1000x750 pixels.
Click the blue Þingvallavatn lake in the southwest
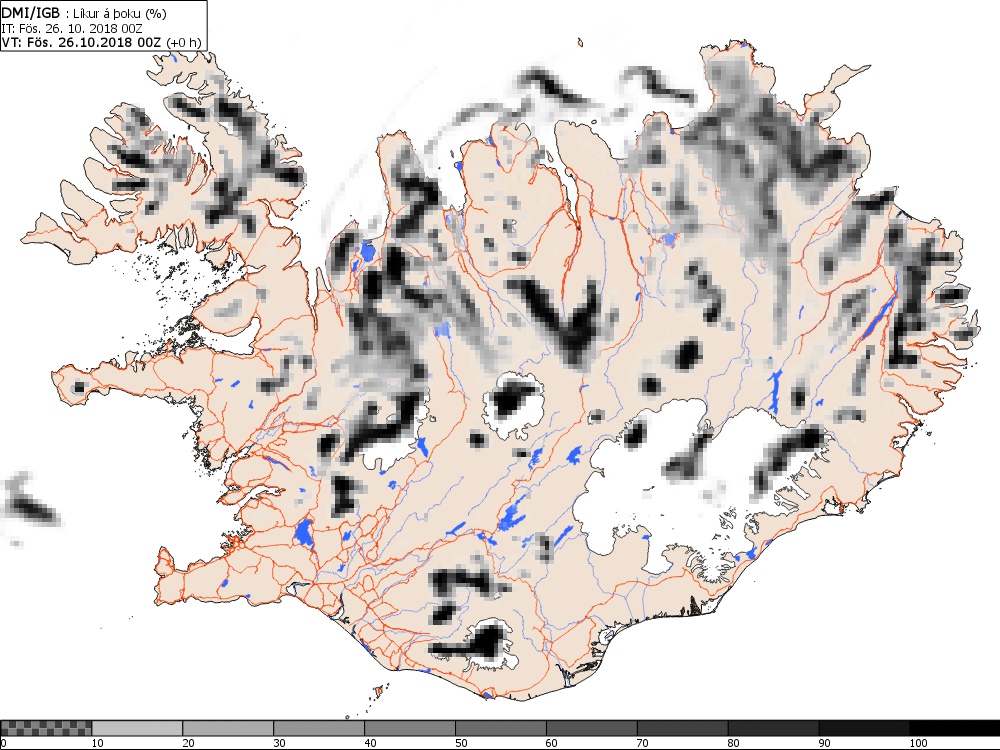point(304,533)
